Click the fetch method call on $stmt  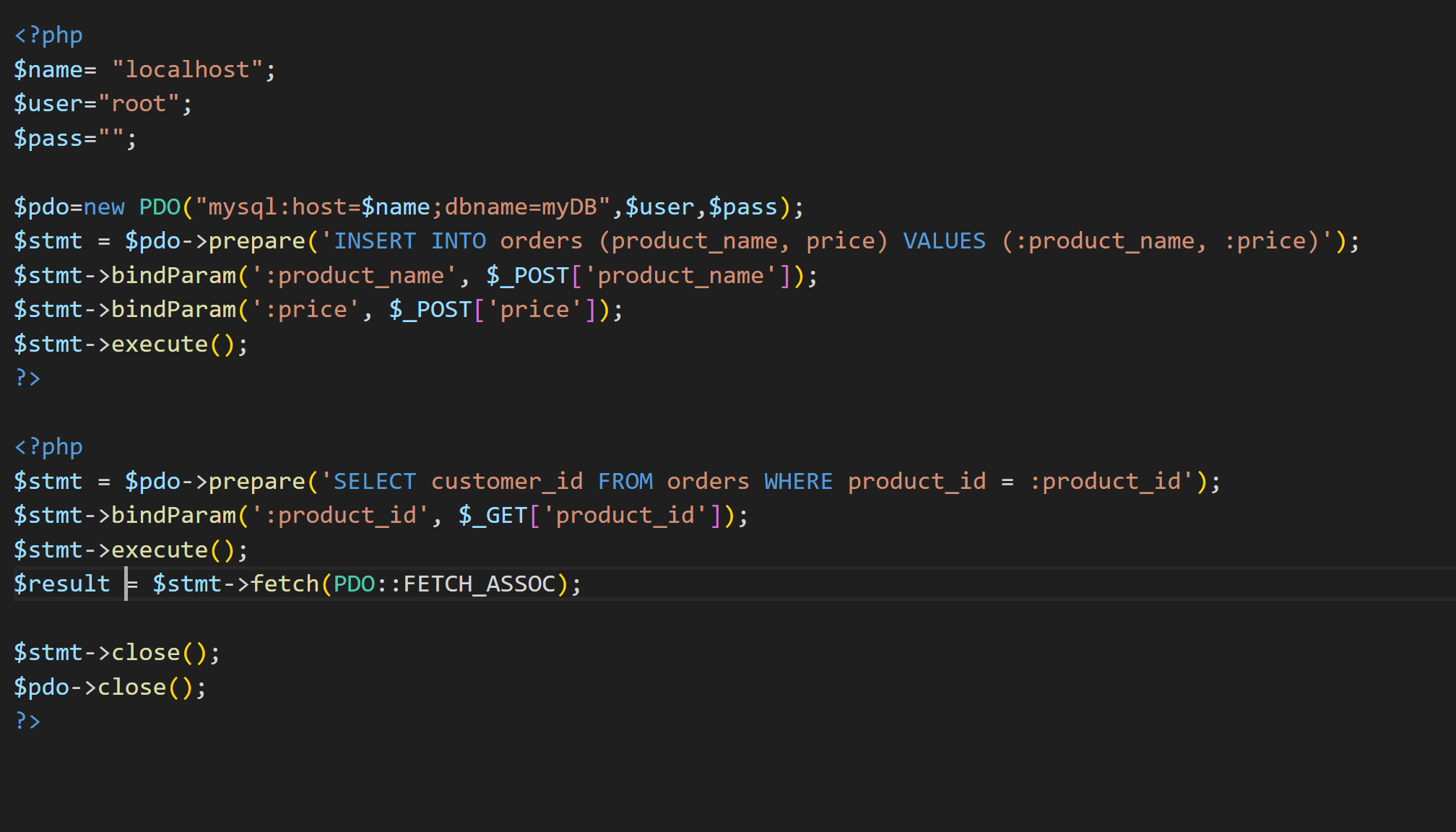pos(286,584)
